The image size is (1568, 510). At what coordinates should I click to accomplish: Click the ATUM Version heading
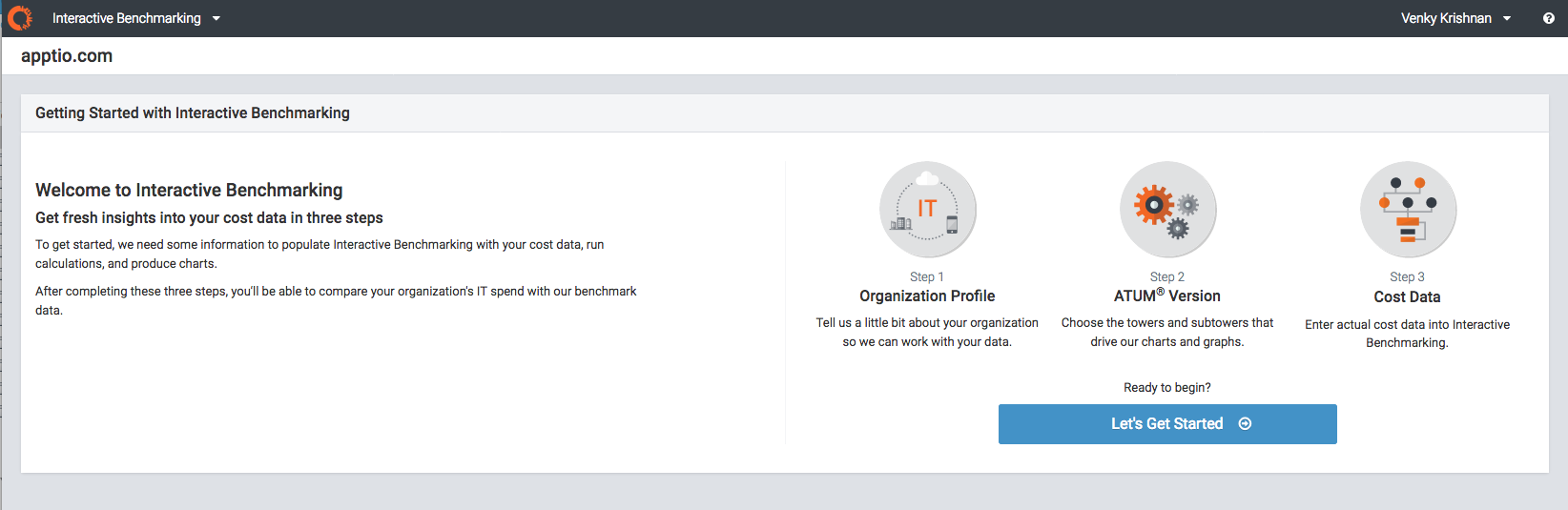click(1167, 296)
